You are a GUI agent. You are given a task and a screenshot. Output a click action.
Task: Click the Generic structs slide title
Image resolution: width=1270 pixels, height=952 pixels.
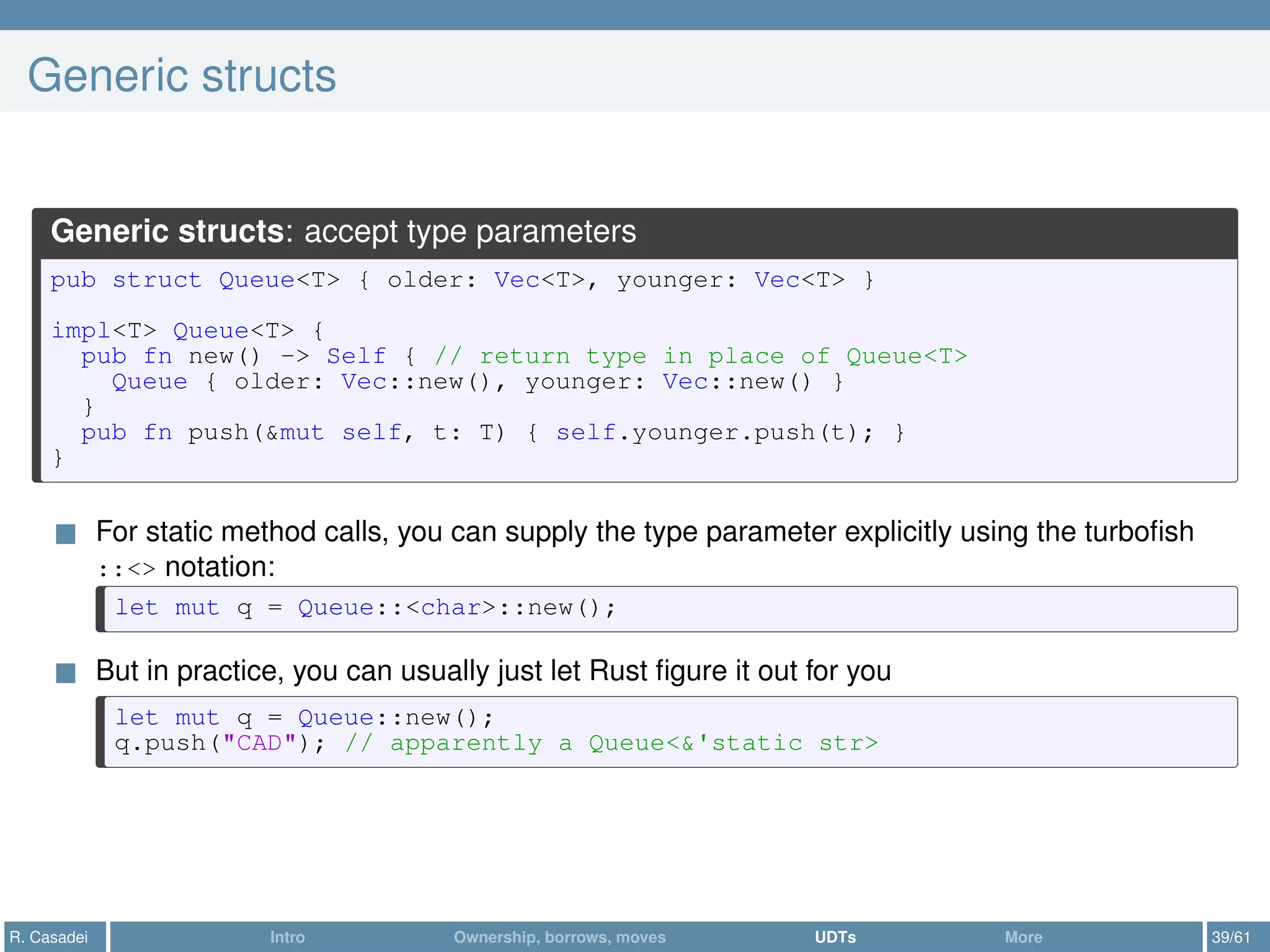coord(182,76)
